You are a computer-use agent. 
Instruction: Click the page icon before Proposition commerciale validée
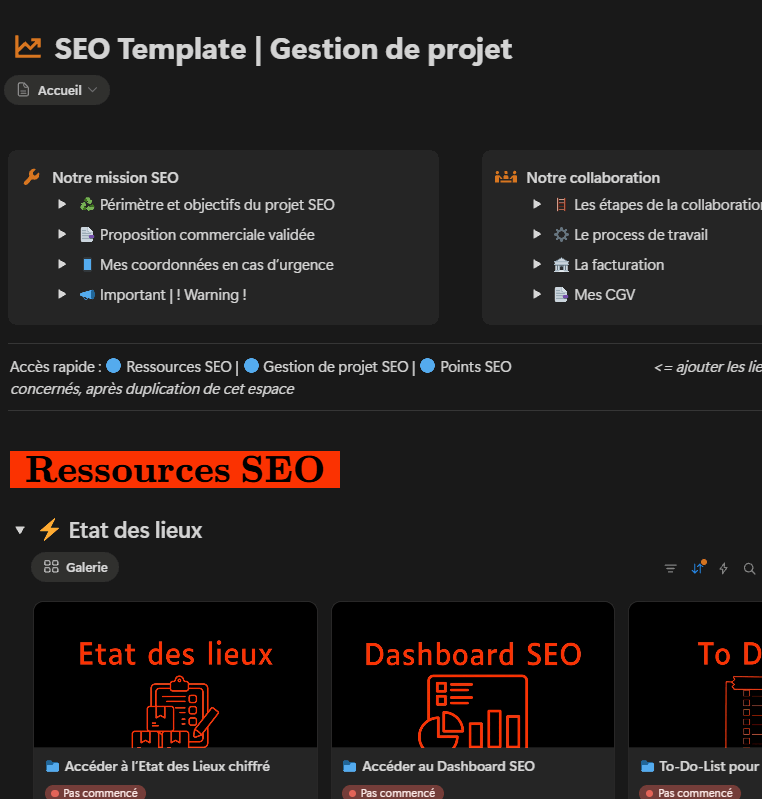pos(87,234)
